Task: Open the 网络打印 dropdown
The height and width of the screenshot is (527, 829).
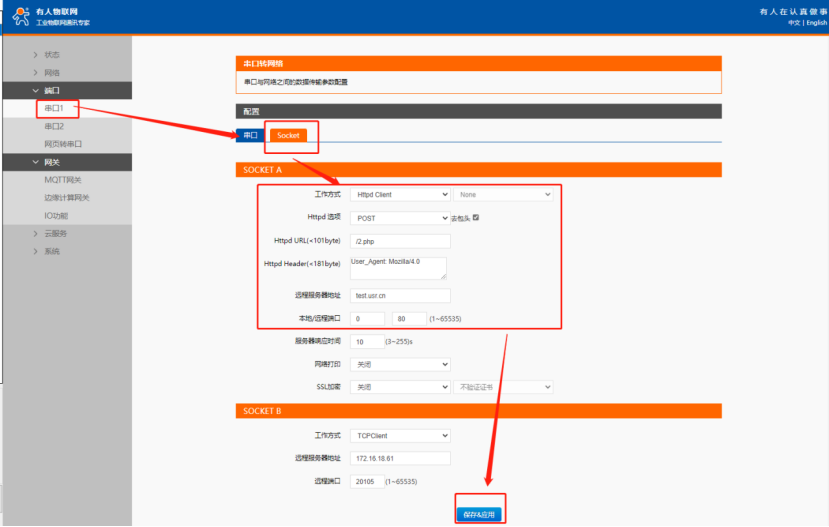Action: [399, 364]
